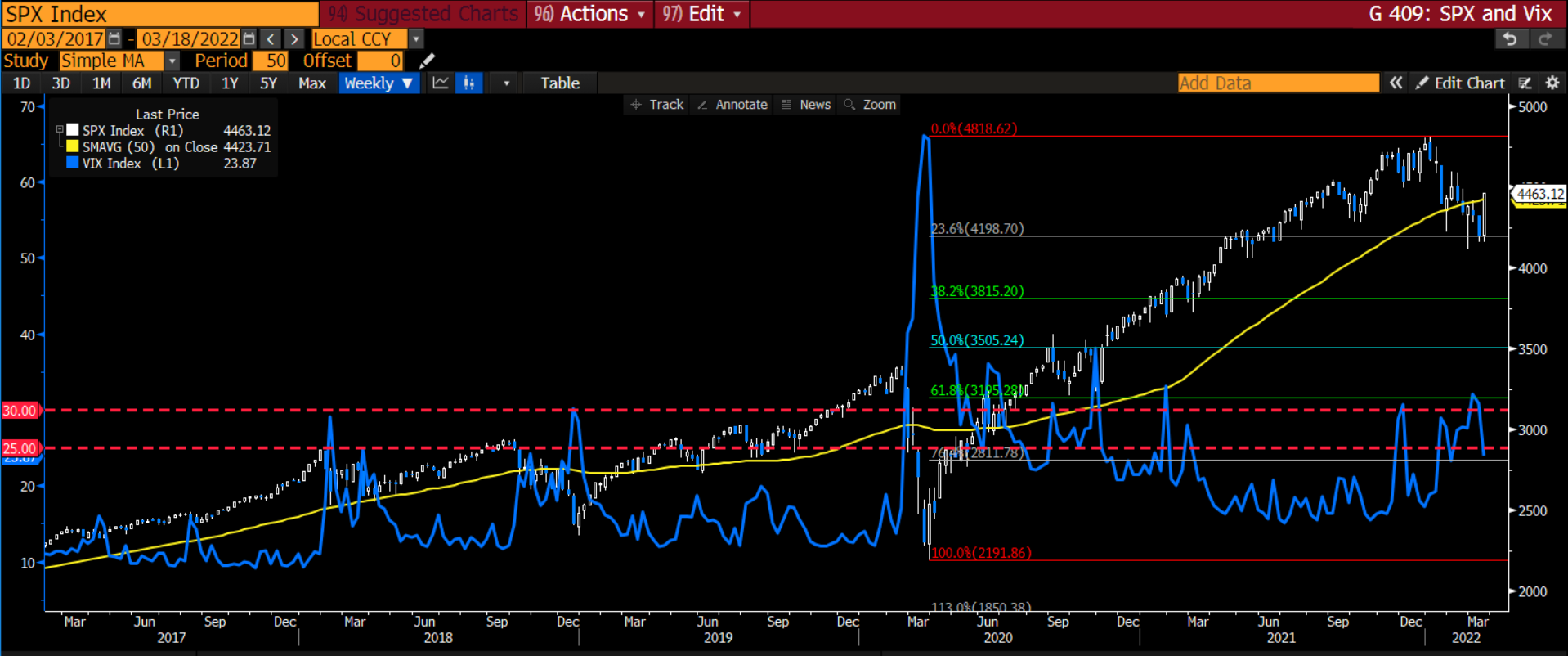The image size is (1568, 656).
Task: Click the 23.6%(4198.70) Fibonacci label
Action: click(977, 228)
